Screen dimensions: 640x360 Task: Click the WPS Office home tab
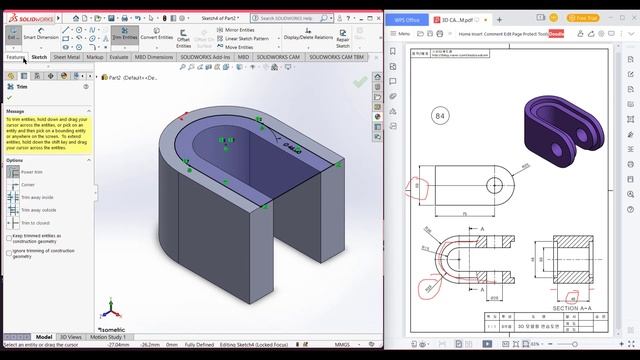tap(407, 20)
